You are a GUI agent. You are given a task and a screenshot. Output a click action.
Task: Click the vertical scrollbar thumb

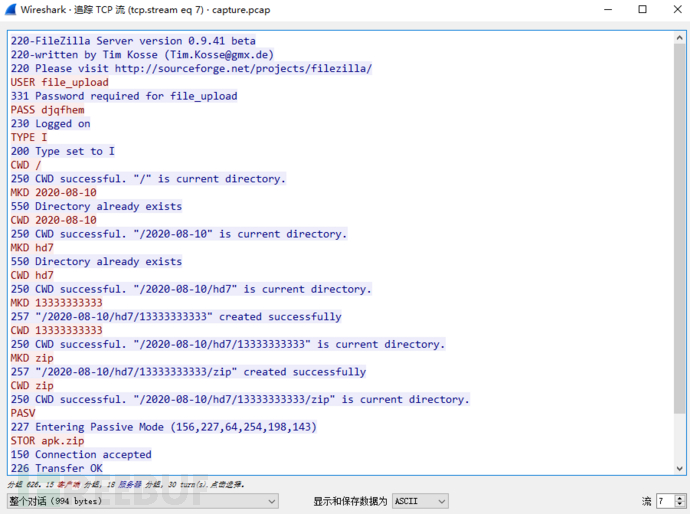coord(679,228)
